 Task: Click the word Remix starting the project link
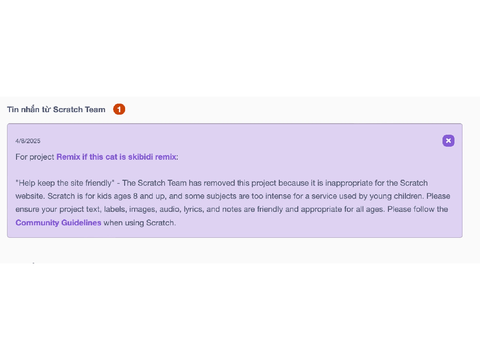[x=68, y=157]
